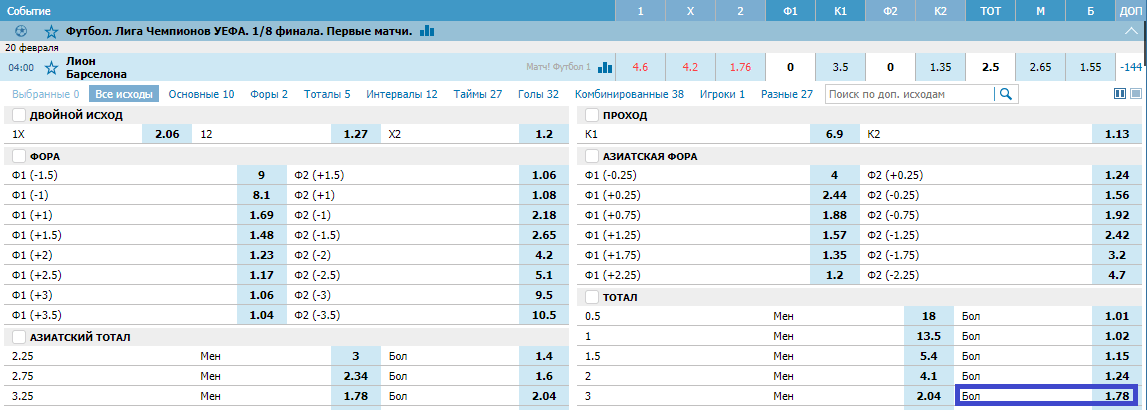Bet on Лион win at 4.6
Image resolution: width=1147 pixels, height=410 pixels.
(x=640, y=67)
